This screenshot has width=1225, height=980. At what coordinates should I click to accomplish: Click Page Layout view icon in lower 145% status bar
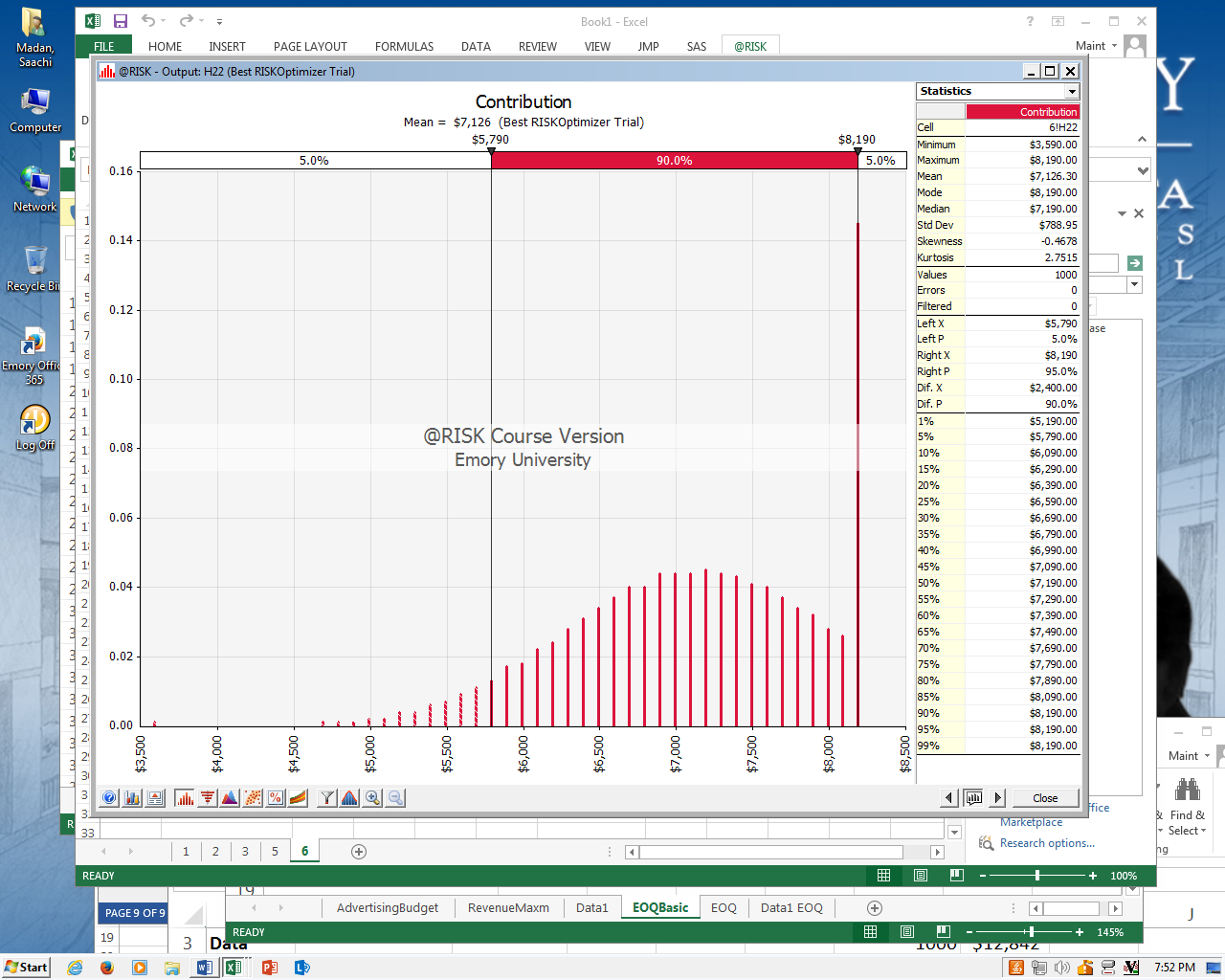[x=906, y=932]
